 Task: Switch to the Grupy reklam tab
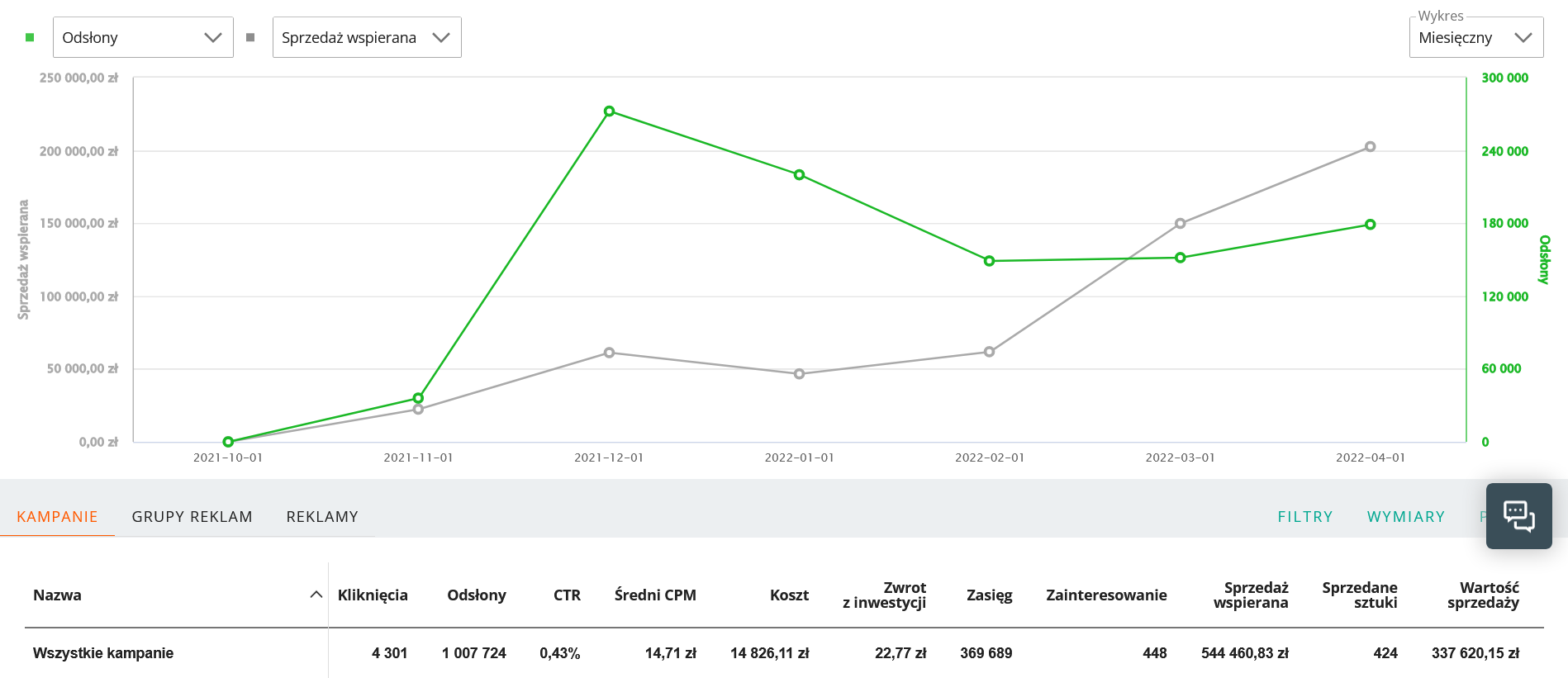click(192, 517)
